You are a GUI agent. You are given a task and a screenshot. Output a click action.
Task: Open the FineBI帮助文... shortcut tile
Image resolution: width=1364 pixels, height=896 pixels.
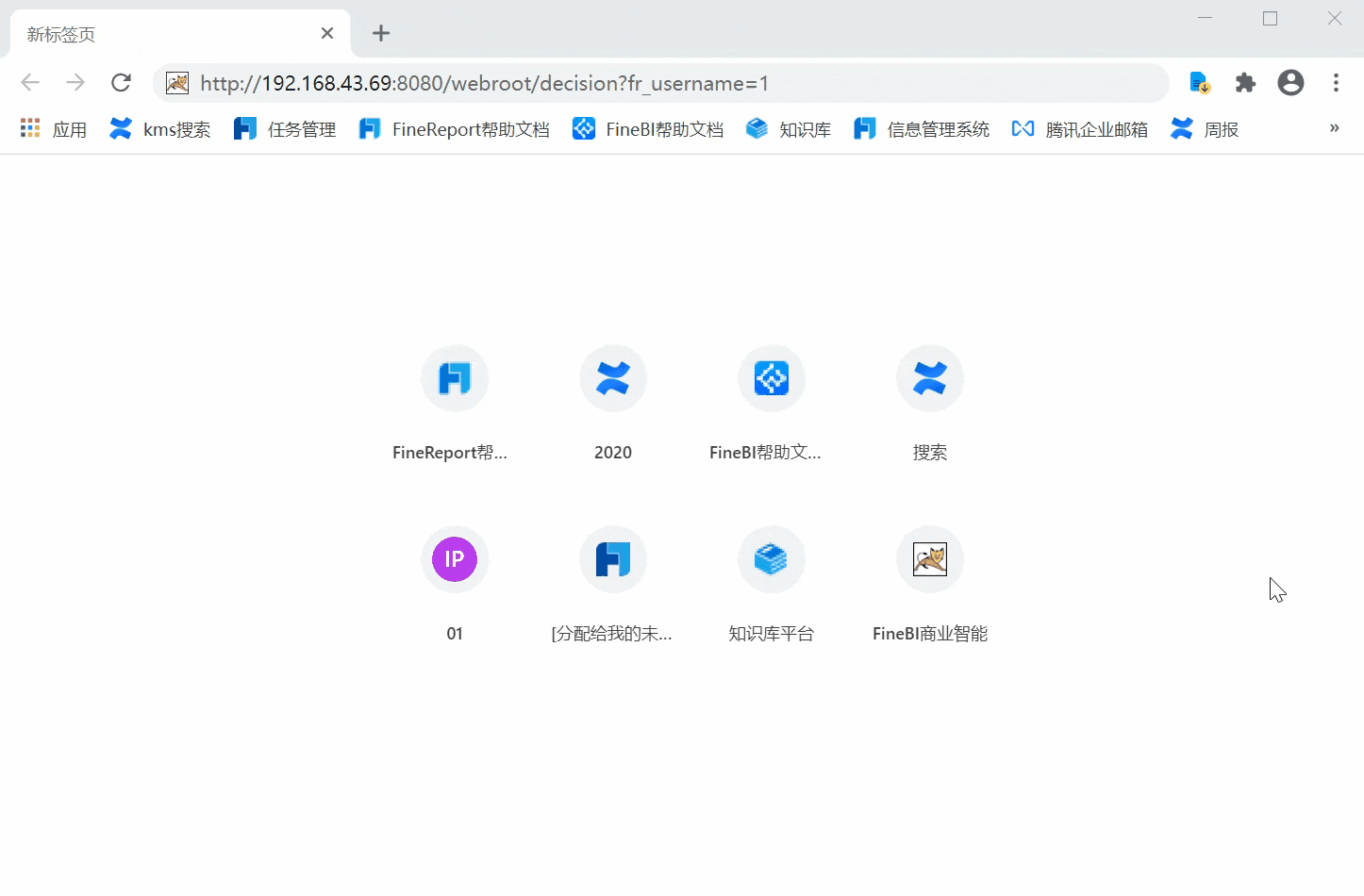(x=772, y=404)
